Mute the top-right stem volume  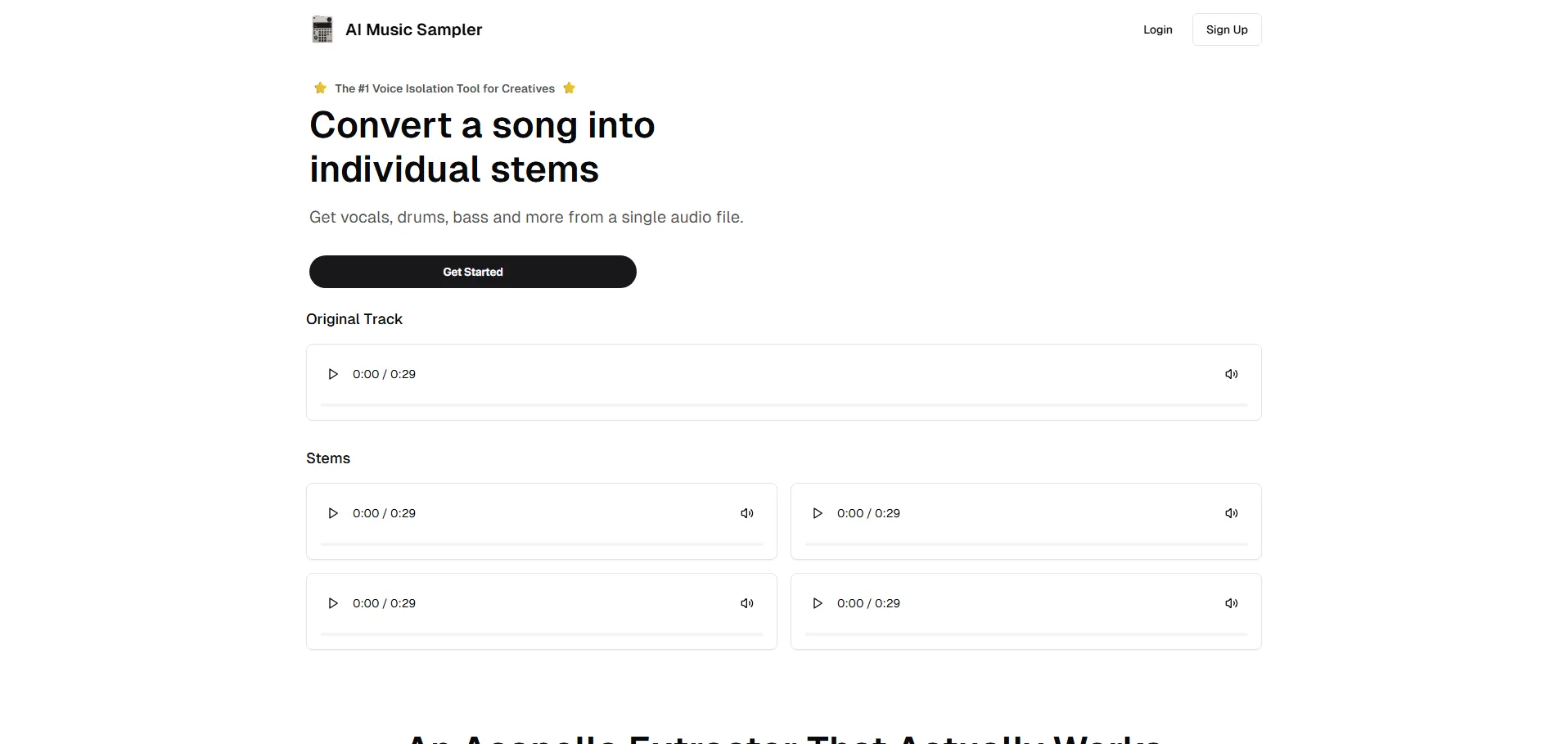(x=1231, y=513)
